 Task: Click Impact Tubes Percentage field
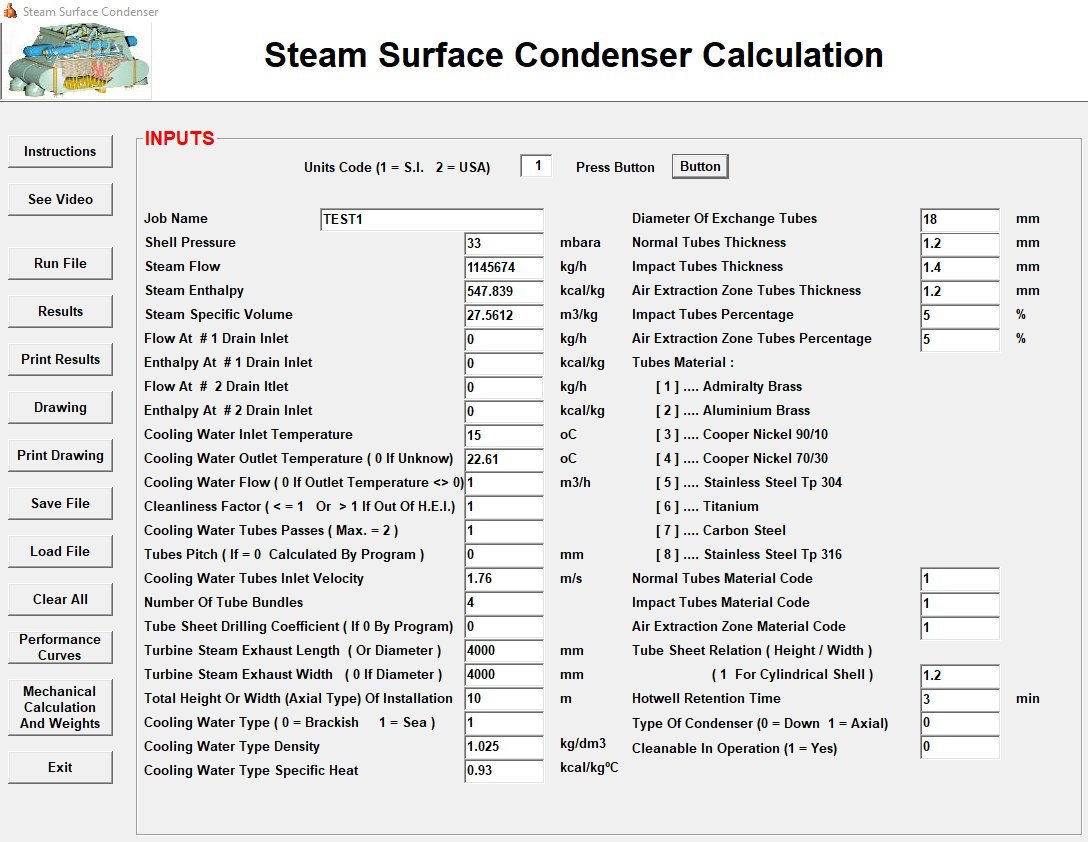(x=960, y=315)
